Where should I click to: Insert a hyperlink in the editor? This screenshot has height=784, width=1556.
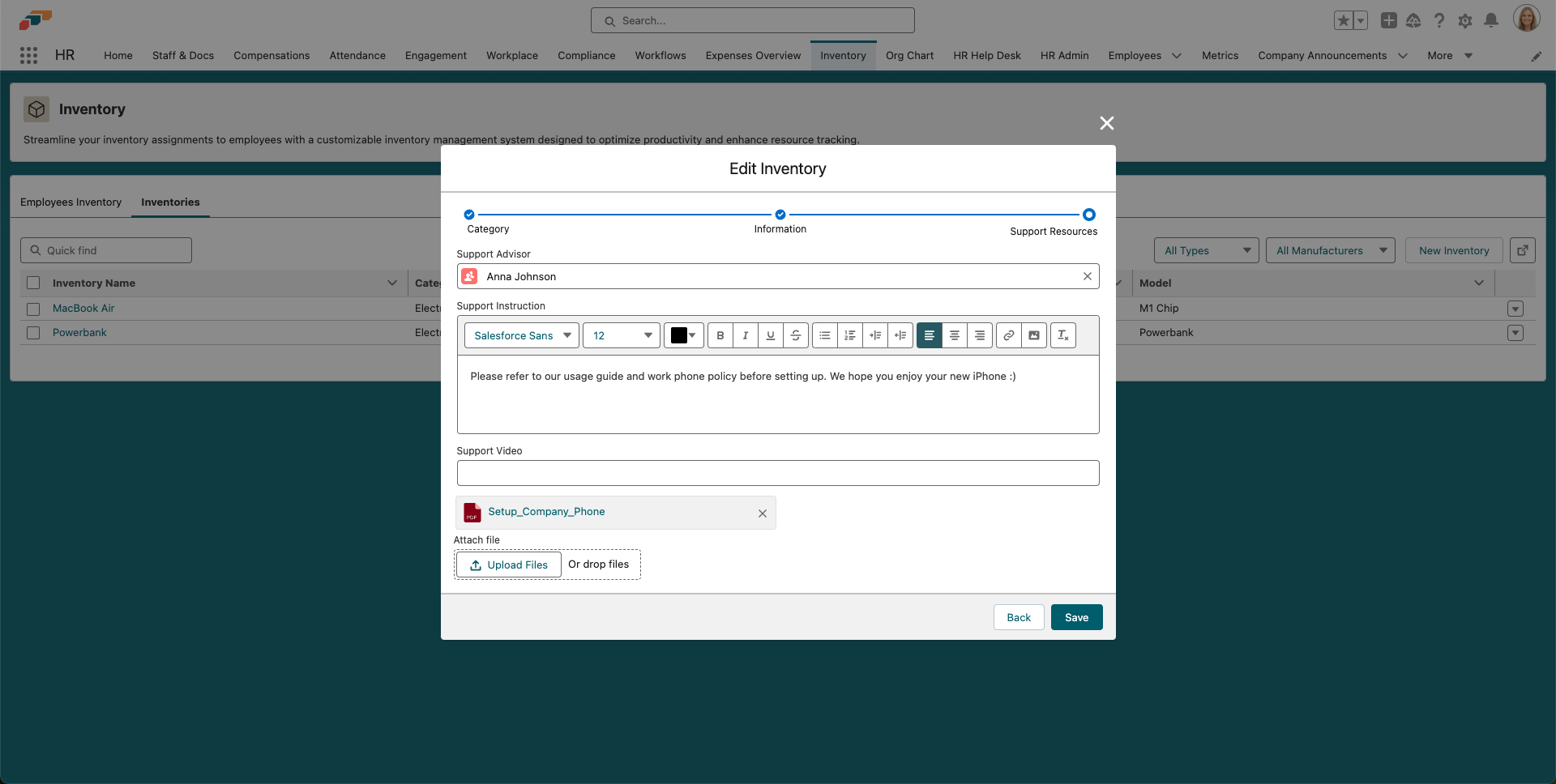point(1008,335)
